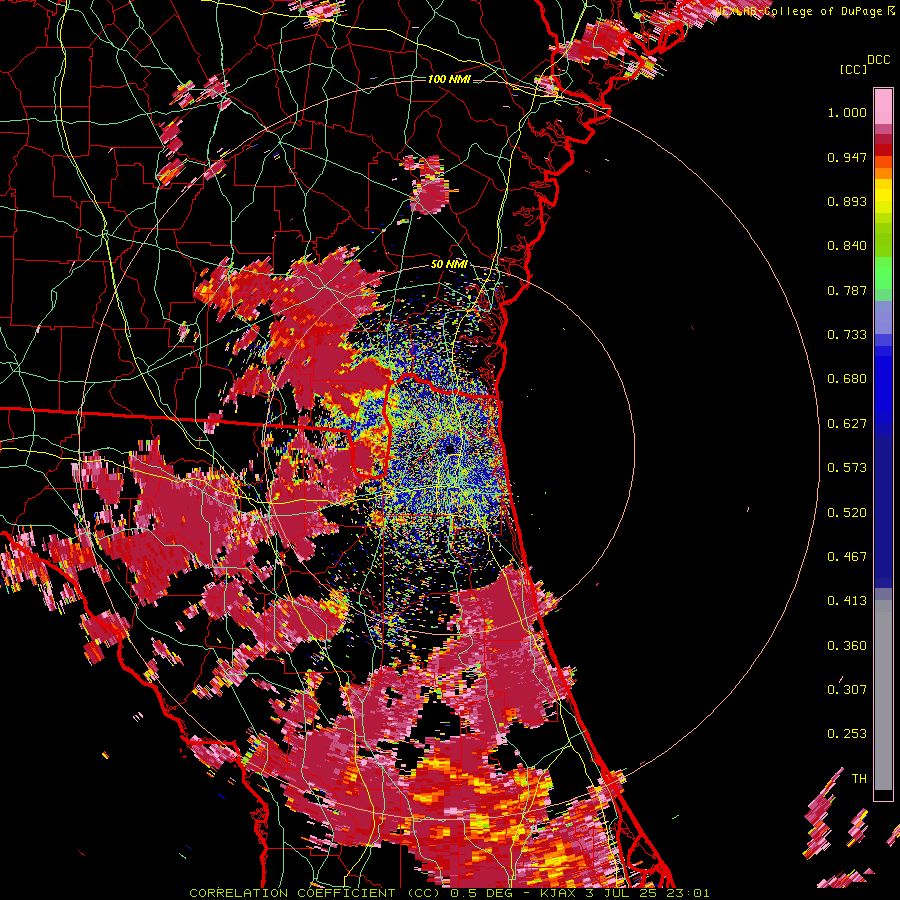Click the [CC] units label

[853, 69]
